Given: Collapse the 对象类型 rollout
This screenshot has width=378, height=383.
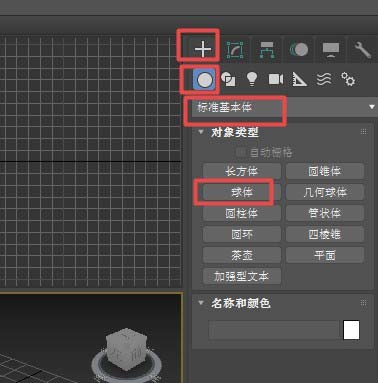Looking at the screenshot, I should (201, 132).
